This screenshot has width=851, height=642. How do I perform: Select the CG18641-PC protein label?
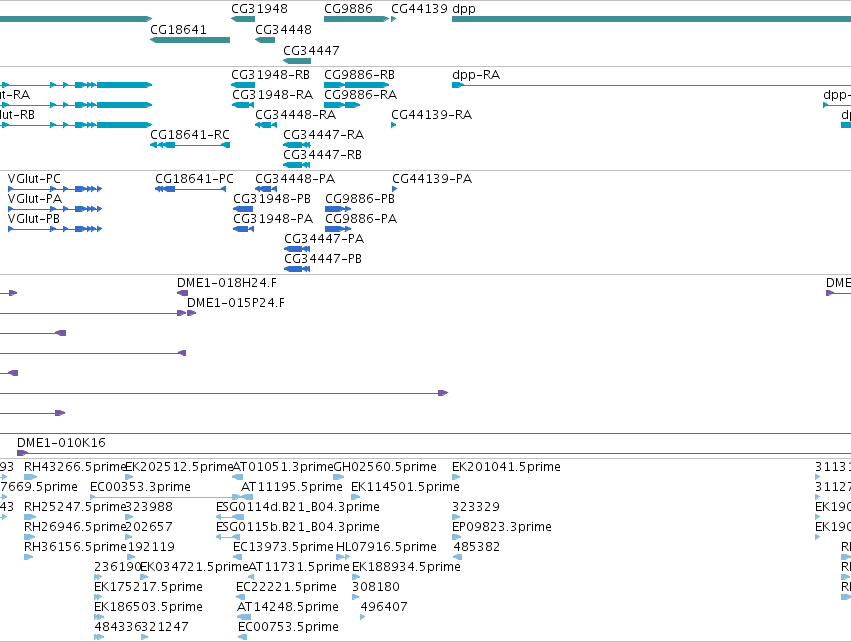coord(194,179)
